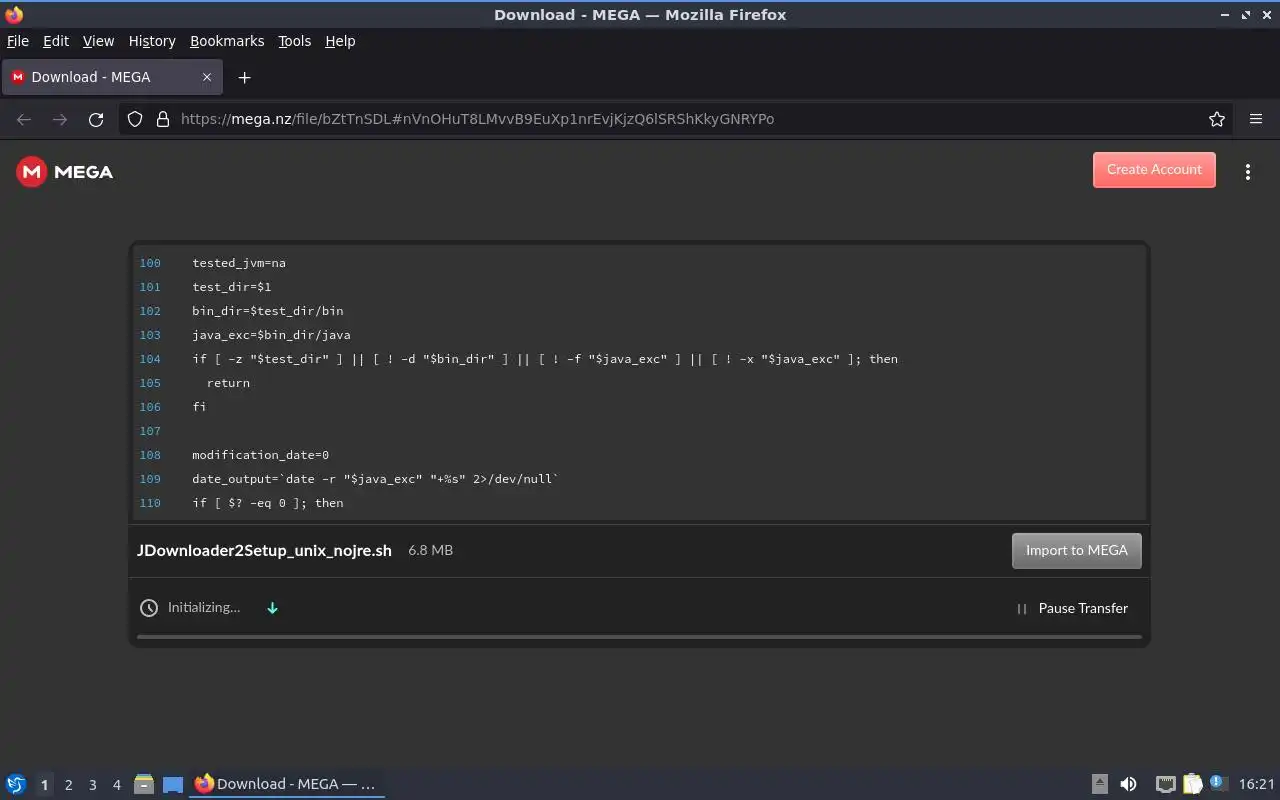Go forward with the forward arrow

pyautogui.click(x=60, y=119)
